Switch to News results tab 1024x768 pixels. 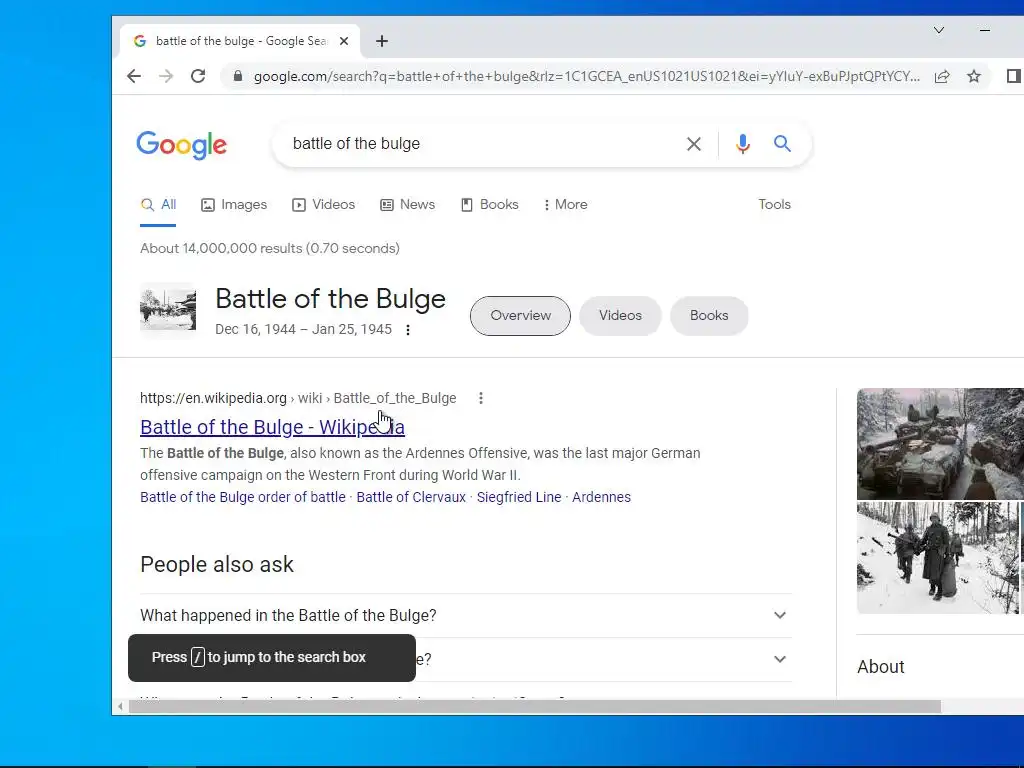408,204
